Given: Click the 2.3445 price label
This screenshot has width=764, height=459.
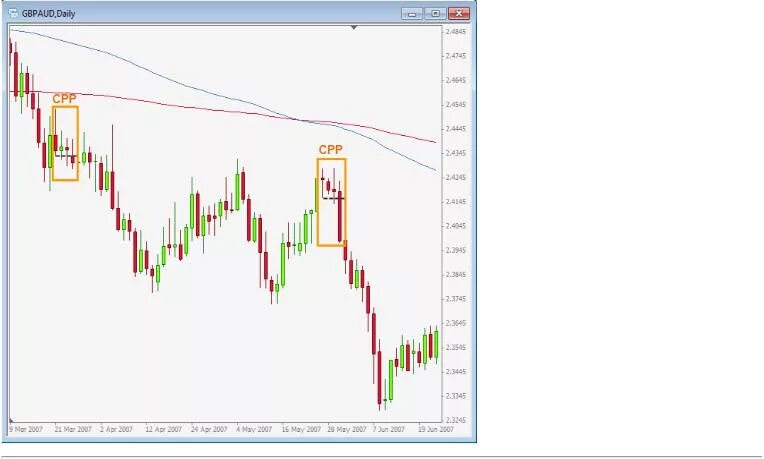Looking at the screenshot, I should 456,372.
